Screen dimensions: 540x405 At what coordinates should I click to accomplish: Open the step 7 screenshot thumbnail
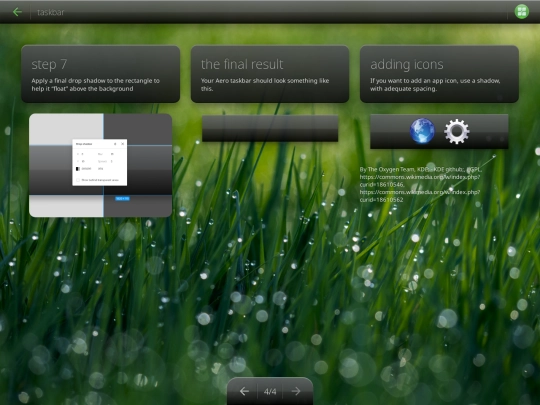coord(101,165)
